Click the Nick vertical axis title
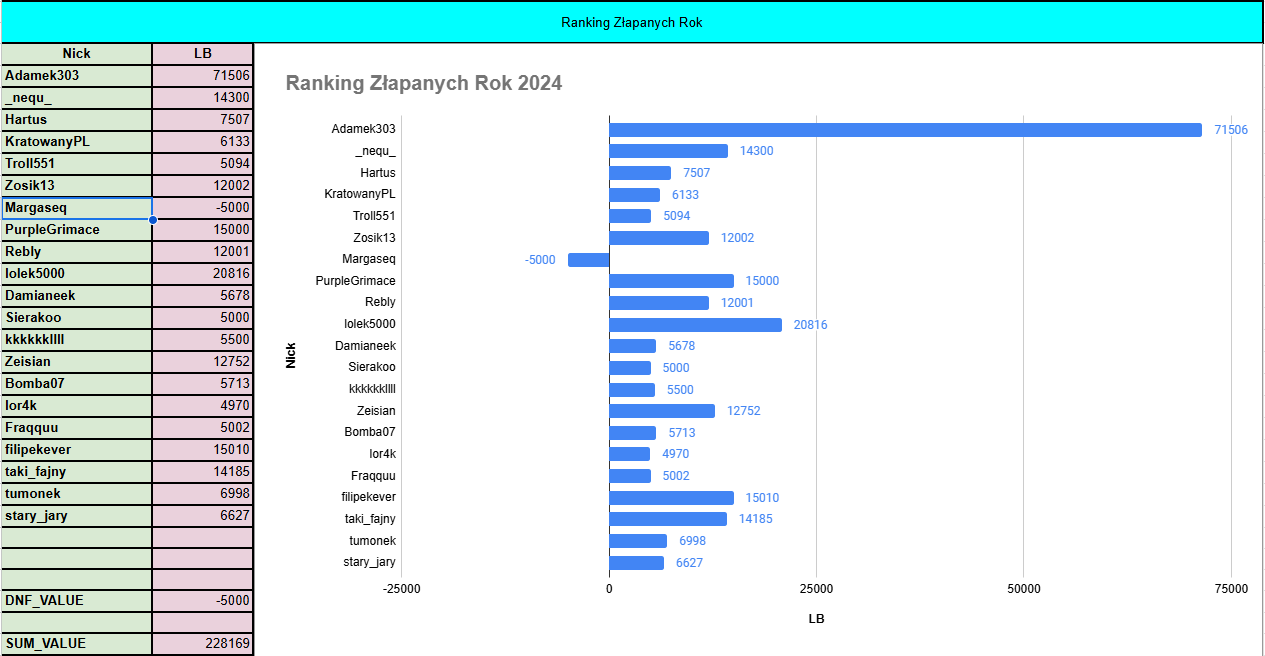Image resolution: width=1265 pixels, height=656 pixels. tap(291, 355)
